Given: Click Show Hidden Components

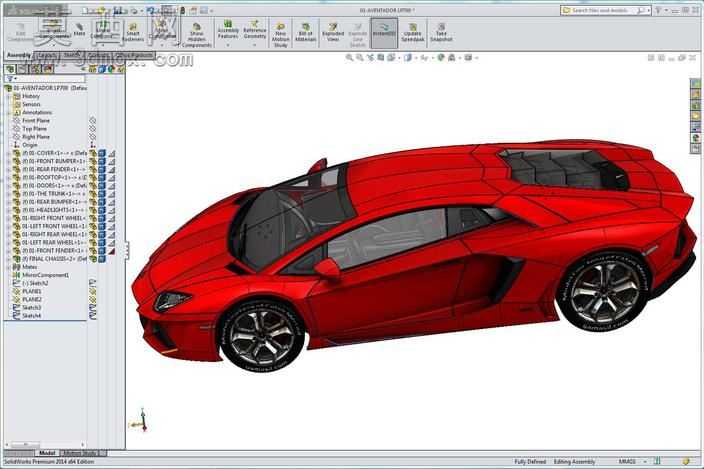Looking at the screenshot, I should pos(197,35).
